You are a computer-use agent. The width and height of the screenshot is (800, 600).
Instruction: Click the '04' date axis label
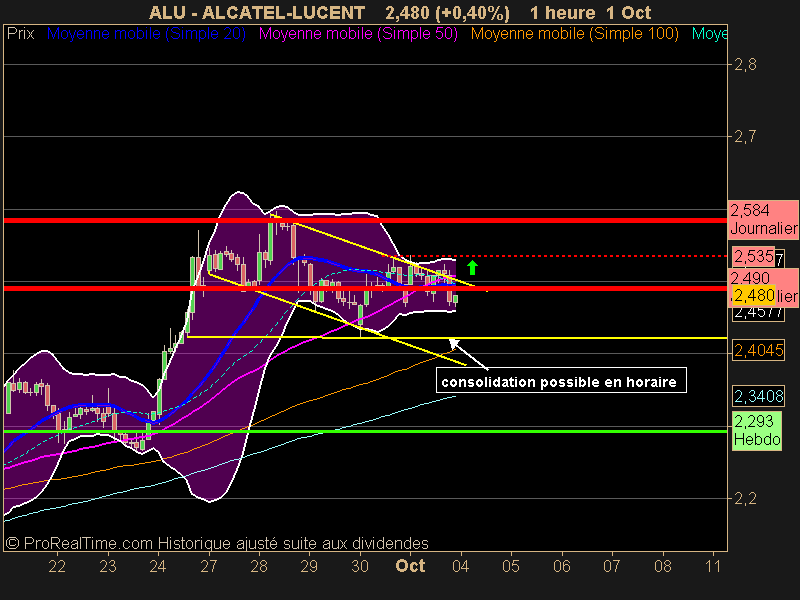[461, 566]
